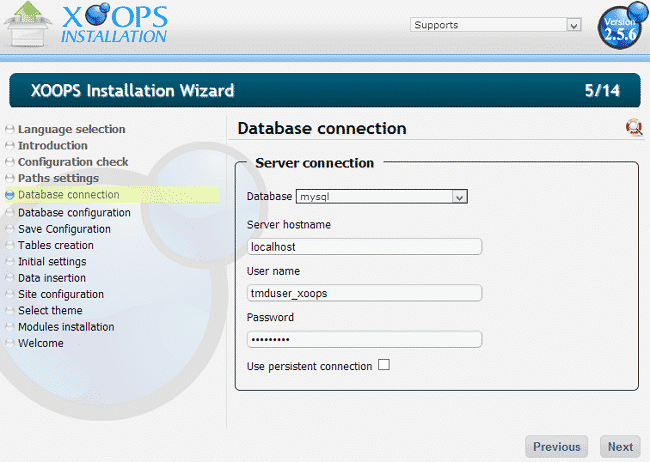Click the Site configuration step
The height and width of the screenshot is (462, 650).
click(60, 294)
